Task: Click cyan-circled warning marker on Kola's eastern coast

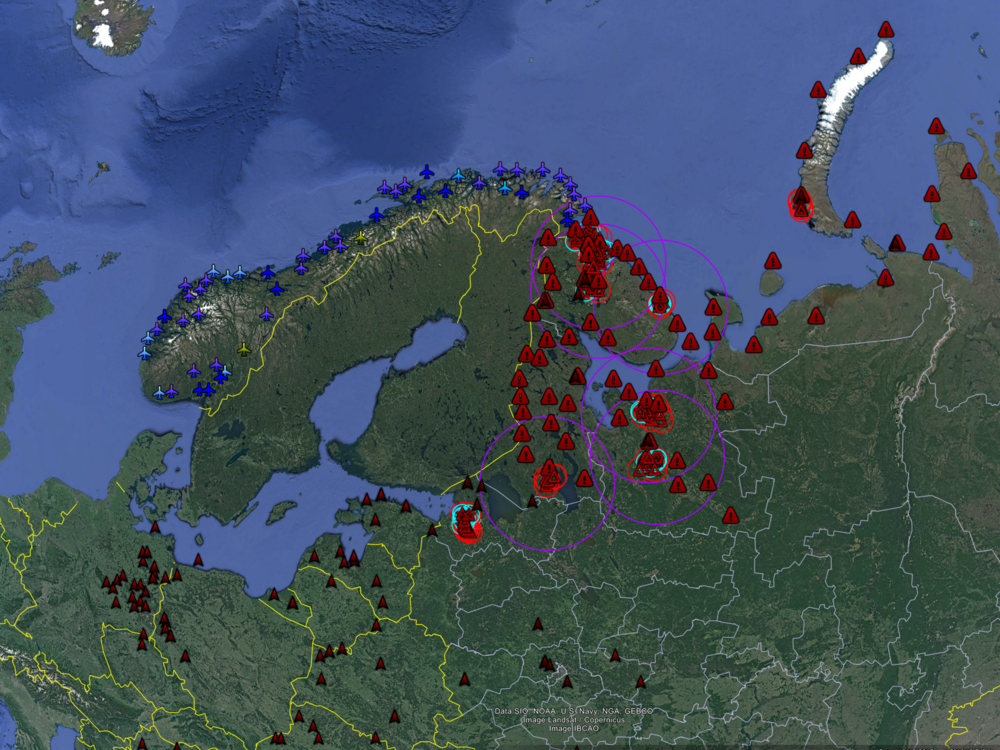Action: [660, 301]
